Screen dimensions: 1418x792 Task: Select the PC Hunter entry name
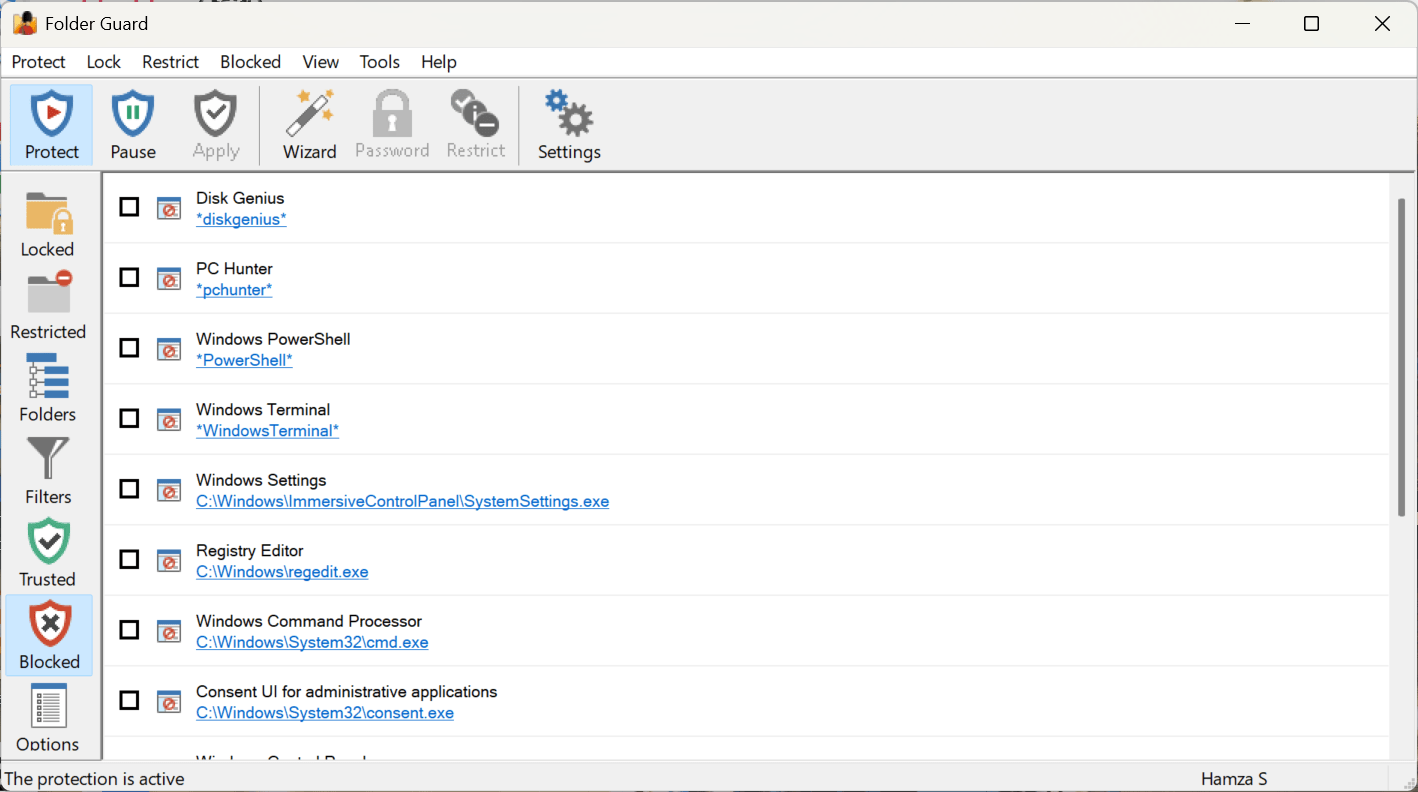[234, 269]
